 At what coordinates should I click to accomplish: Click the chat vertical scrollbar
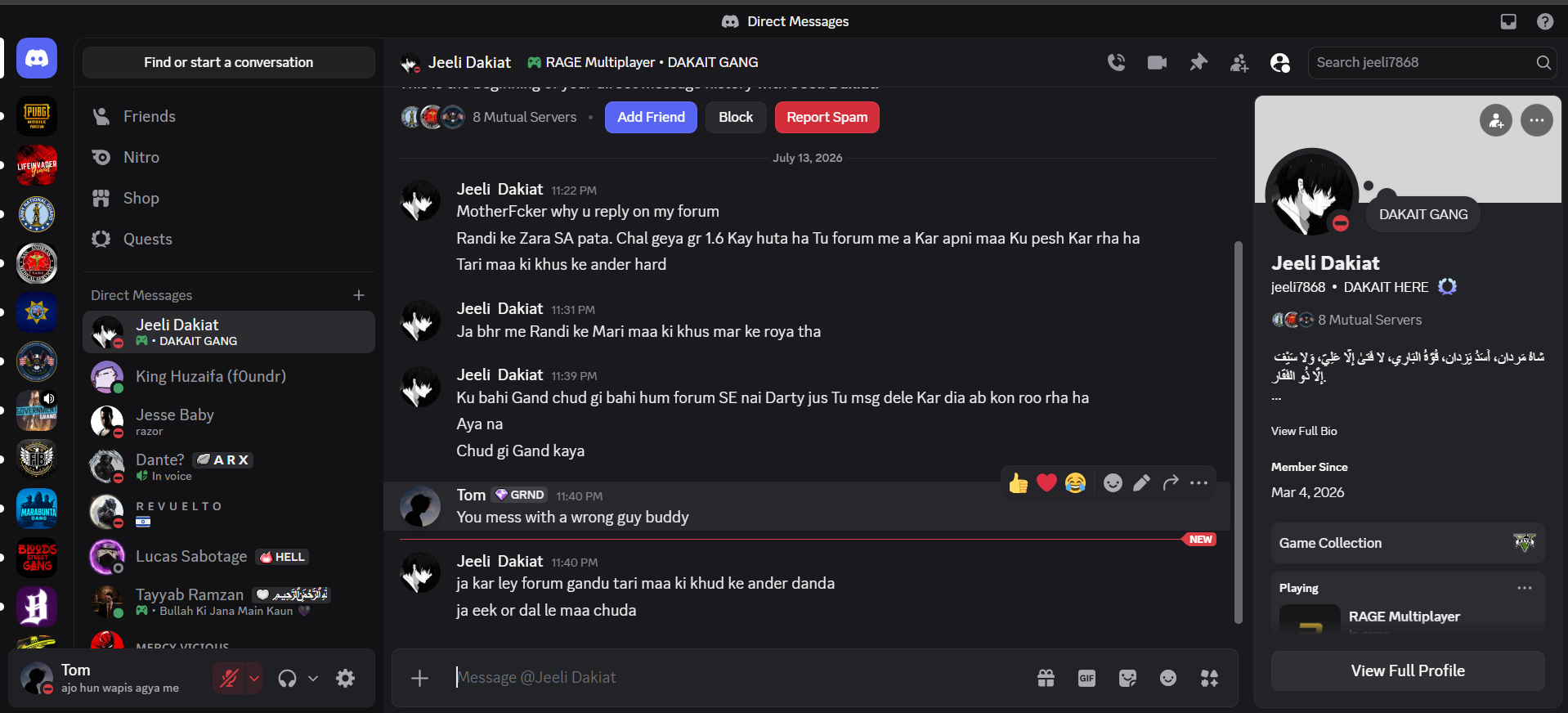(1238, 433)
